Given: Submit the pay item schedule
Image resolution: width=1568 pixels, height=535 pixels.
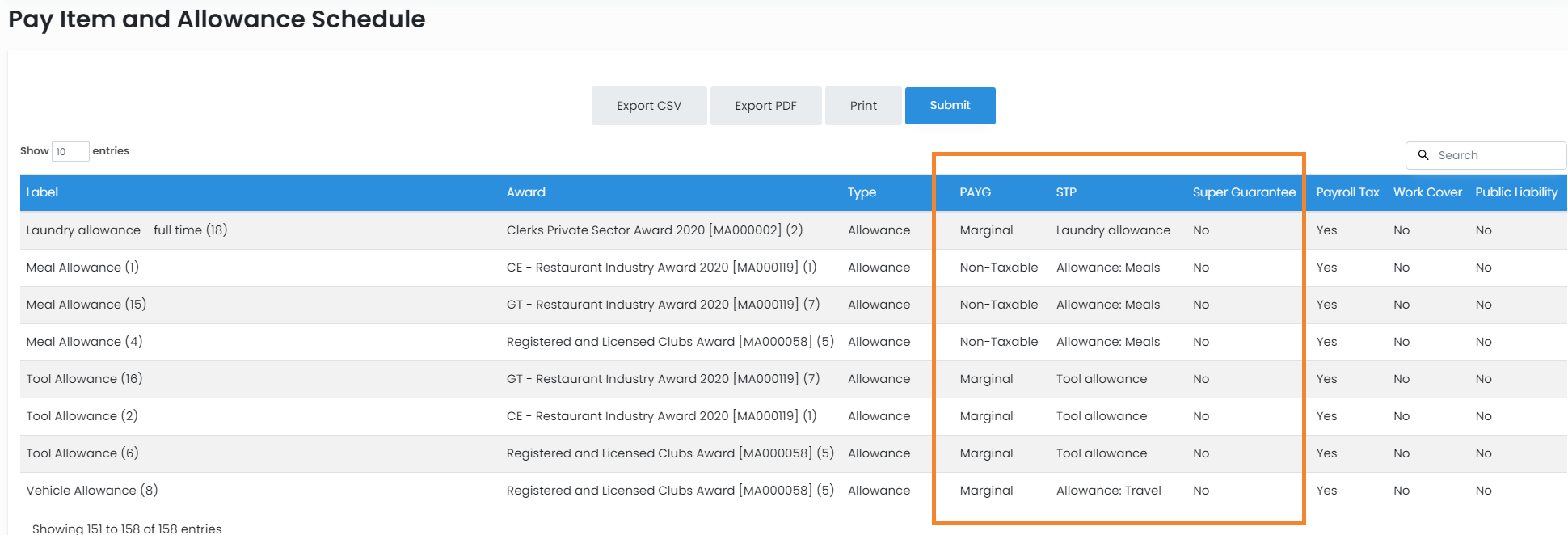Looking at the screenshot, I should pyautogui.click(x=950, y=106).
